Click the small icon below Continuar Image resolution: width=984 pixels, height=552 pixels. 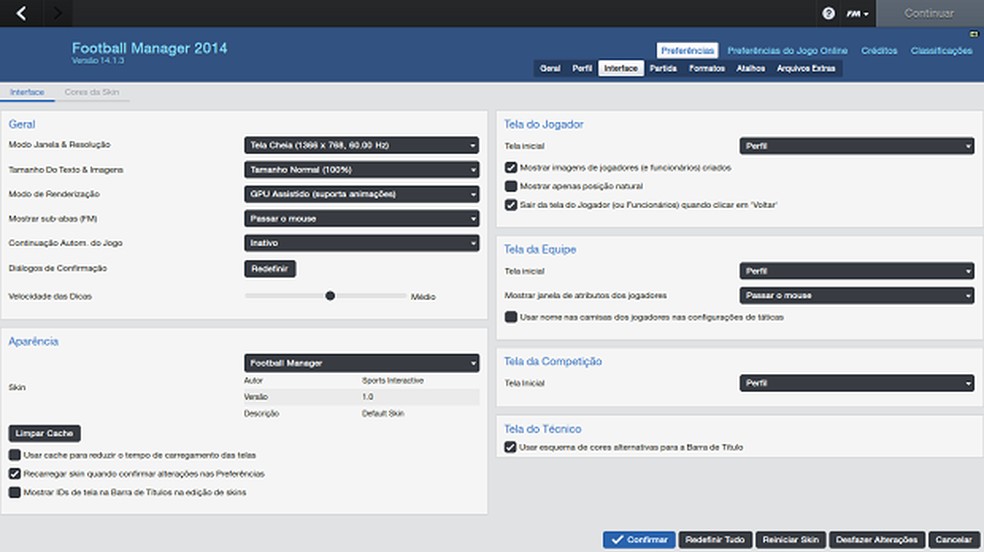pyautogui.click(x=974, y=34)
